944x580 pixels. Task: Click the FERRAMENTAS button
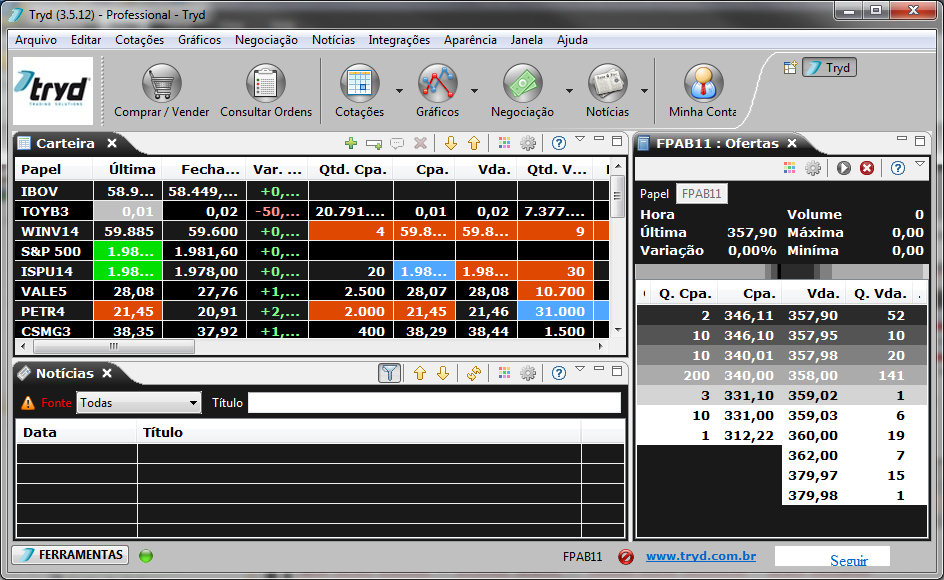coord(70,555)
